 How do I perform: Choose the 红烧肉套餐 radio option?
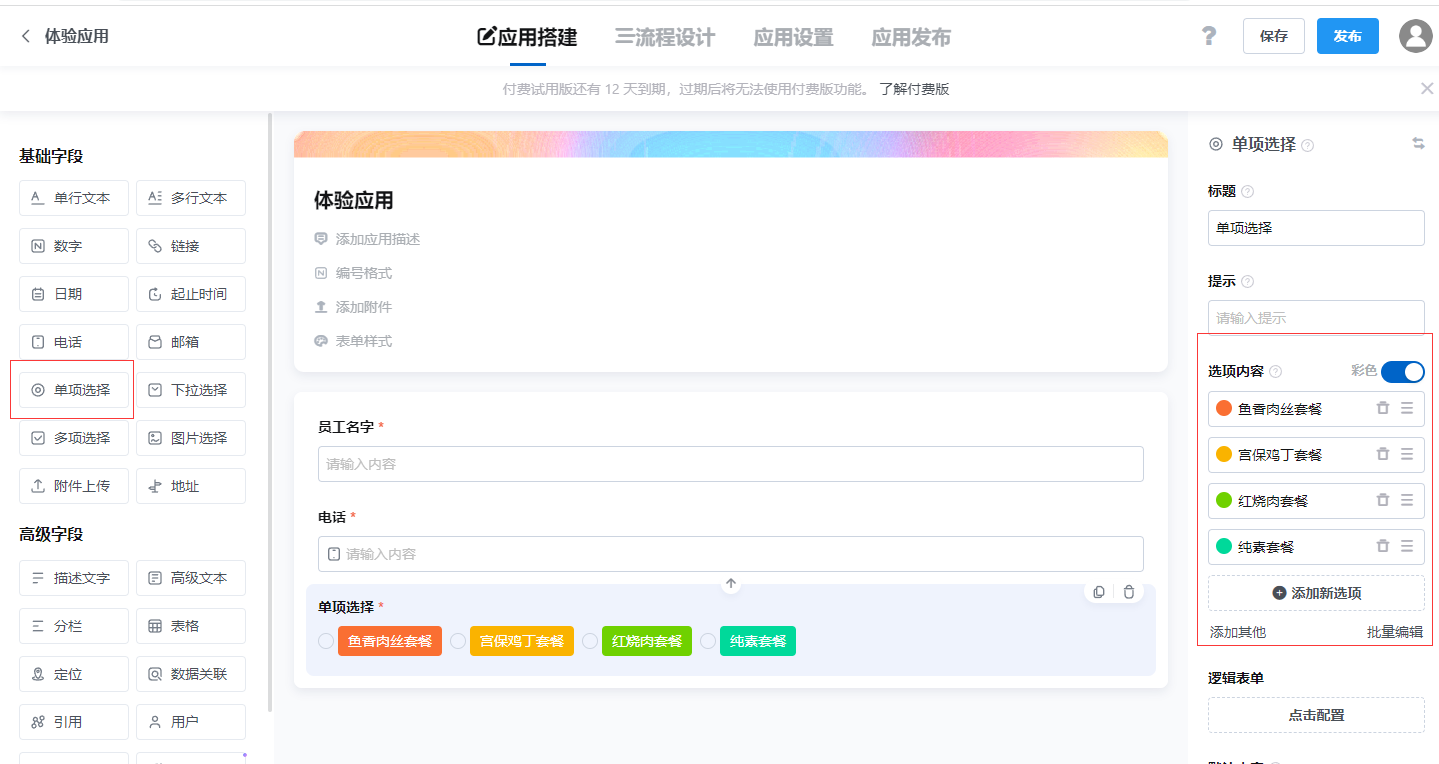589,640
